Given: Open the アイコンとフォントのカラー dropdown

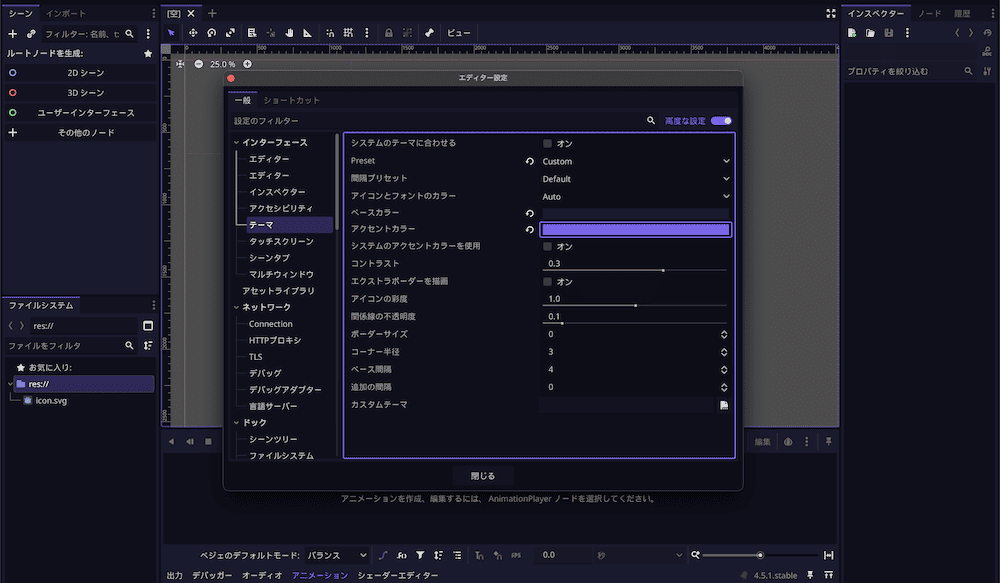Looking at the screenshot, I should coord(636,196).
